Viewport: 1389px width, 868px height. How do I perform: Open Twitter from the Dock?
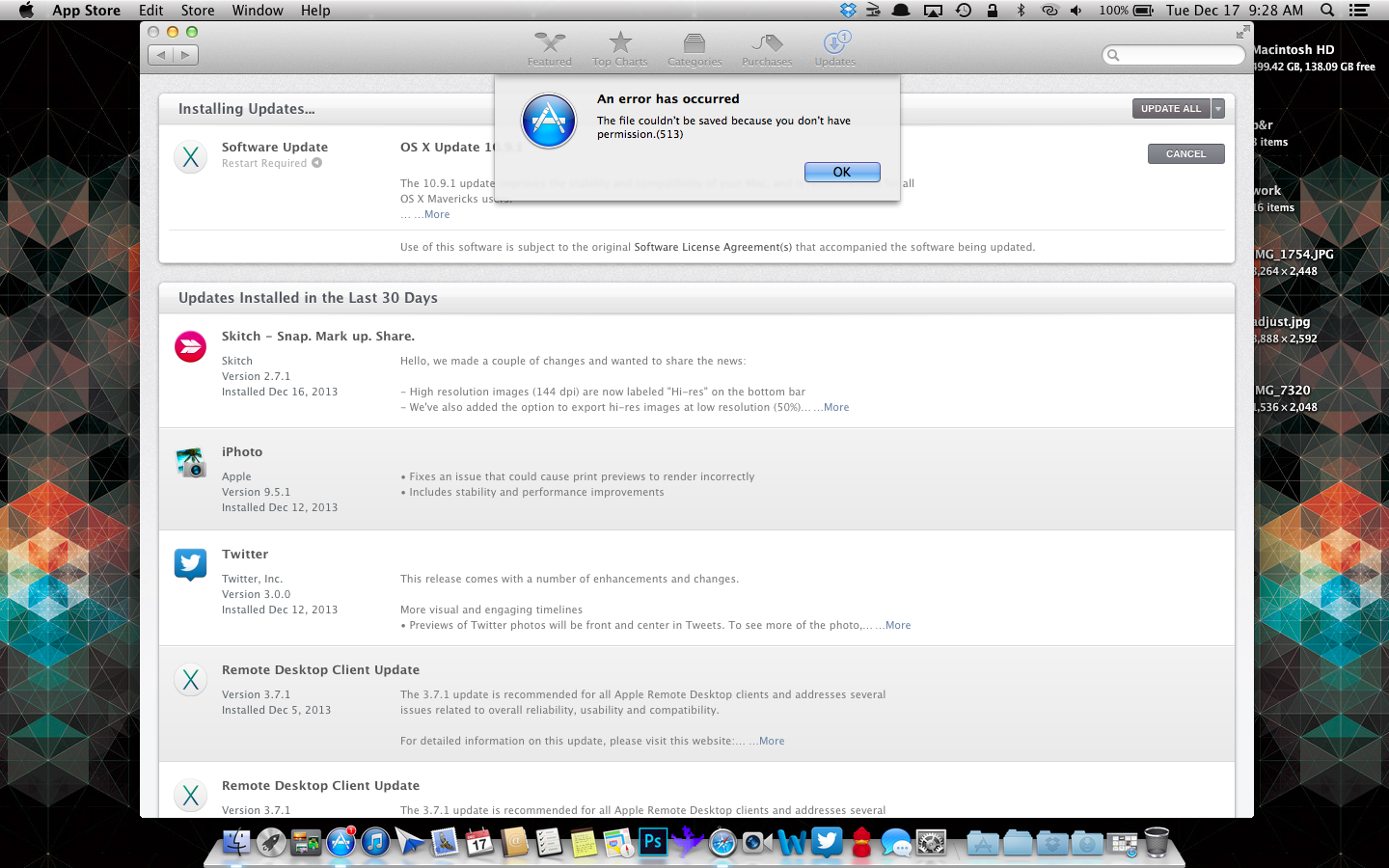[x=827, y=842]
